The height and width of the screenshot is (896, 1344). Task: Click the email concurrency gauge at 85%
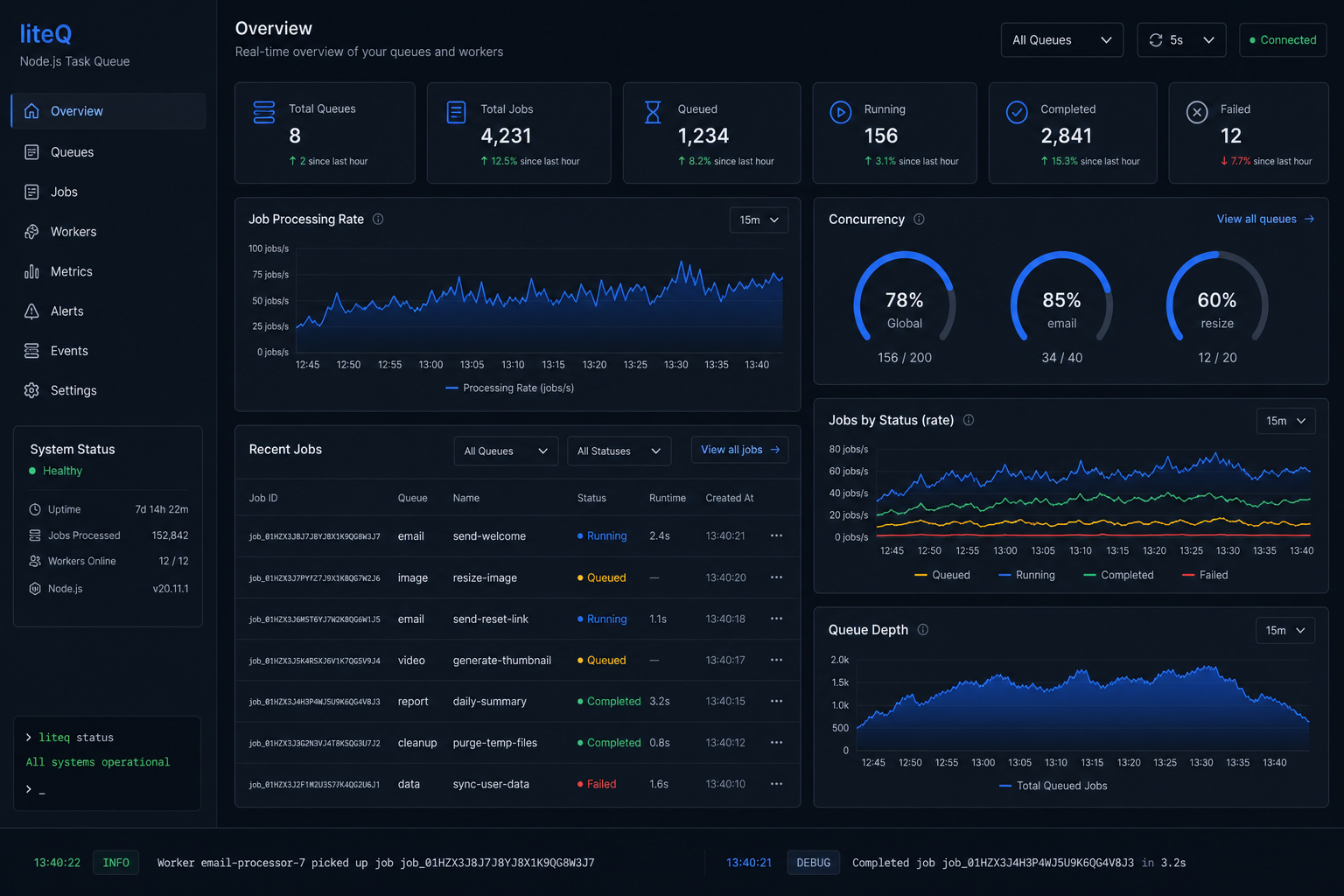pyautogui.click(x=1061, y=306)
